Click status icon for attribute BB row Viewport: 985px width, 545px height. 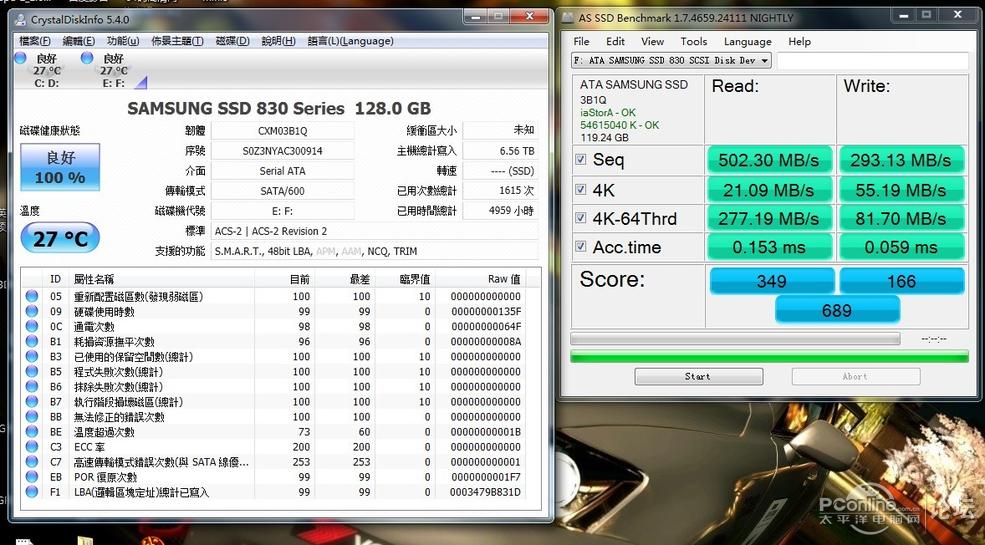(x=31, y=417)
